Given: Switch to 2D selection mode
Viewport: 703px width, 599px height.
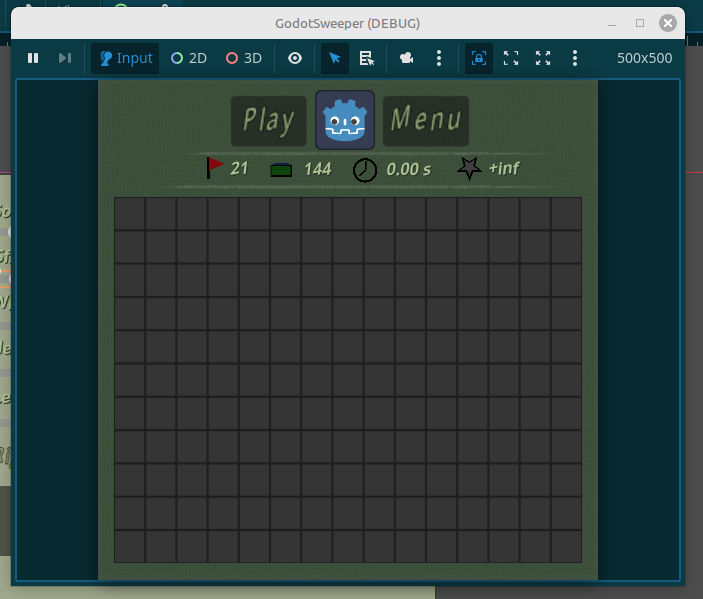Looking at the screenshot, I should (189, 58).
